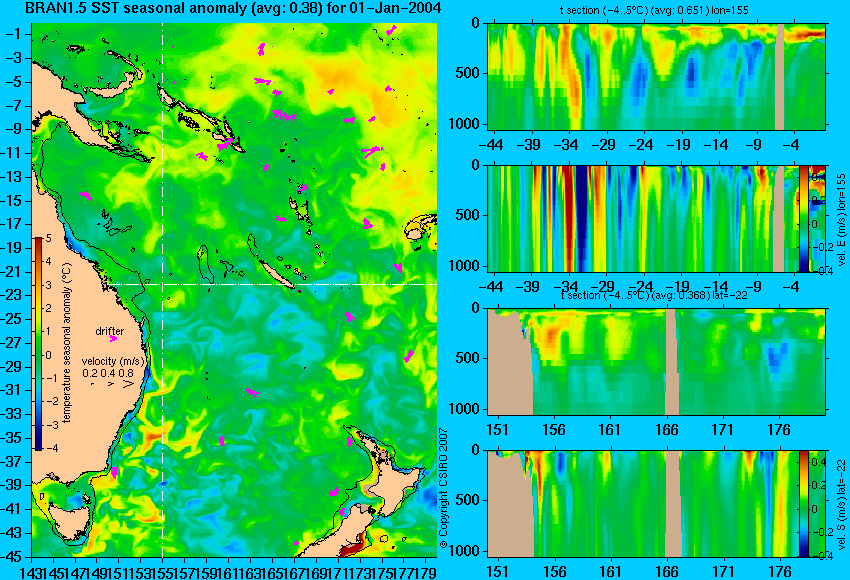Click the '-0.2' tick on vel. S colorbar
Image resolution: width=850 pixels, height=580 pixels.
pyautogui.click(x=817, y=532)
